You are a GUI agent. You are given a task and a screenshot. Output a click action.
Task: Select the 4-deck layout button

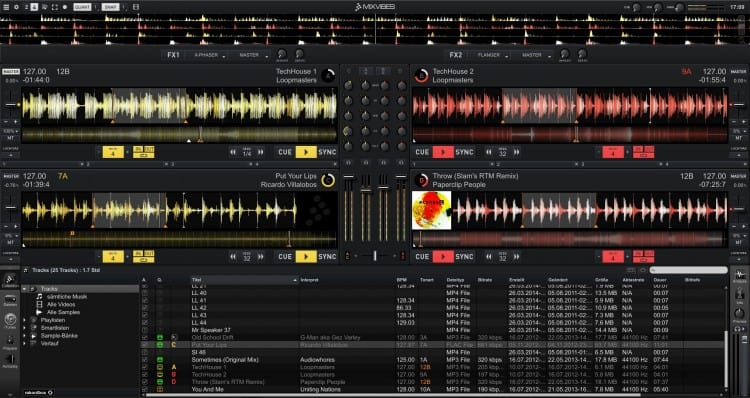[34, 7]
